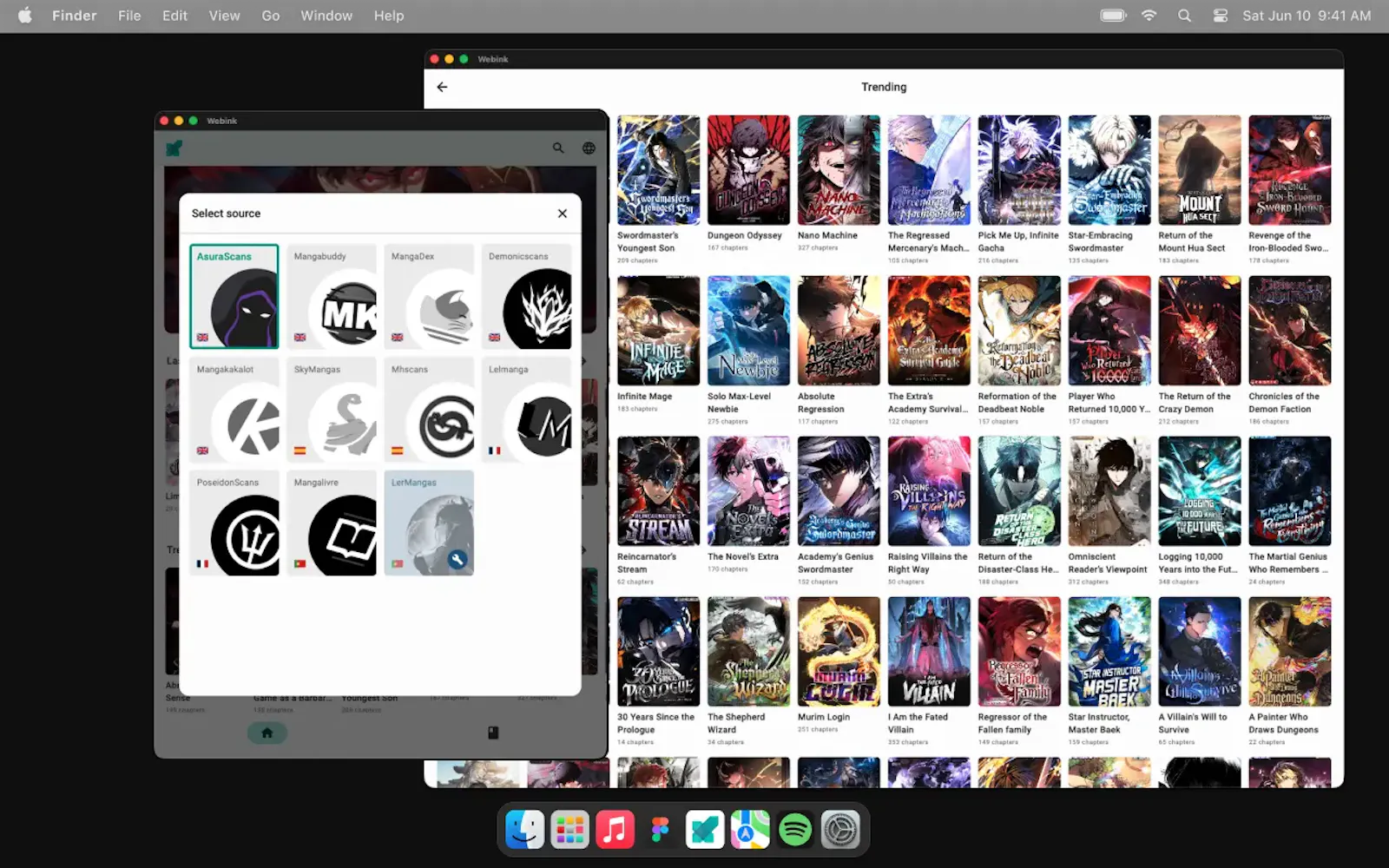Open Figma from the Dock
The image size is (1389, 868).
(660, 830)
